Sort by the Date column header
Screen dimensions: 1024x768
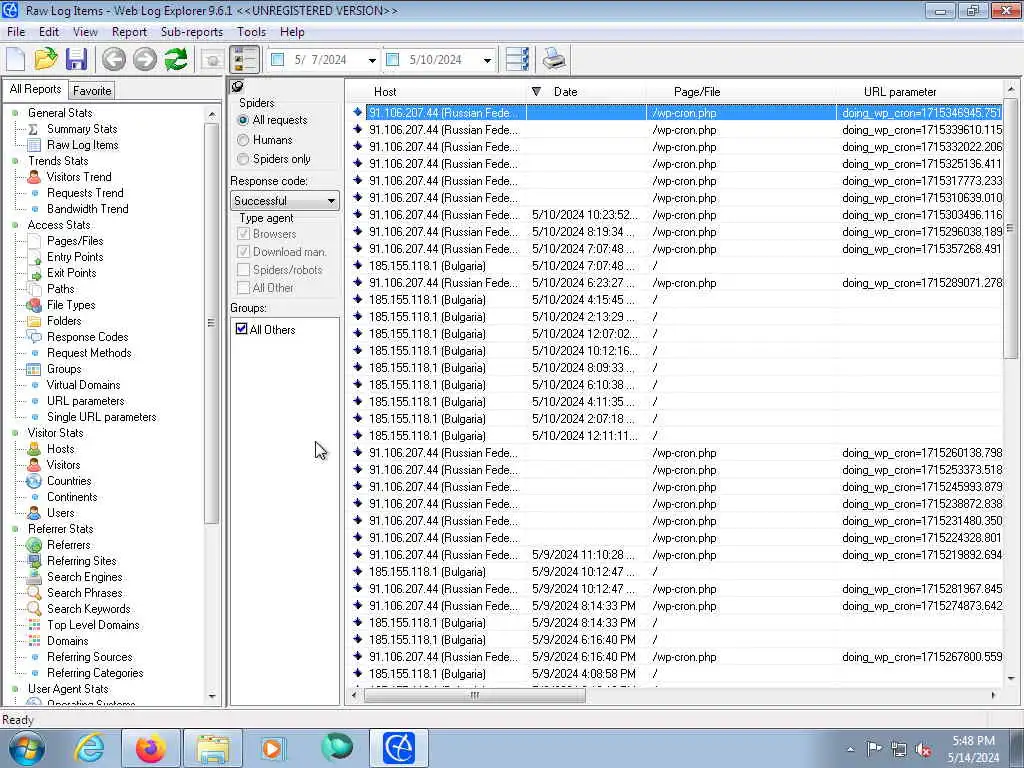(x=586, y=92)
